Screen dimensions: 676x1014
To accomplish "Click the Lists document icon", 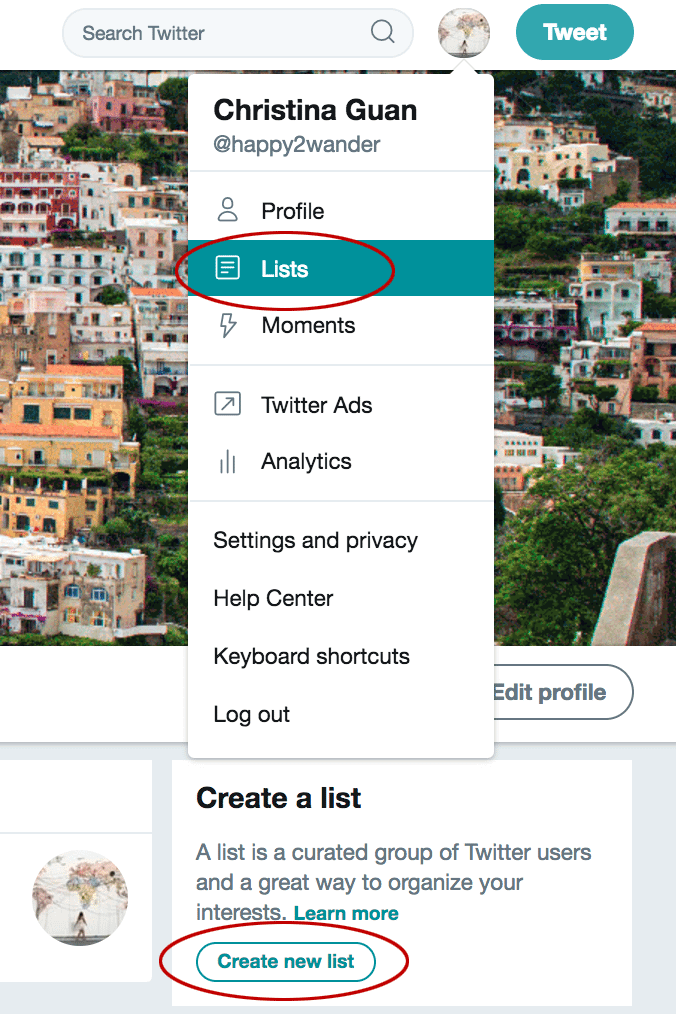I will tap(227, 268).
